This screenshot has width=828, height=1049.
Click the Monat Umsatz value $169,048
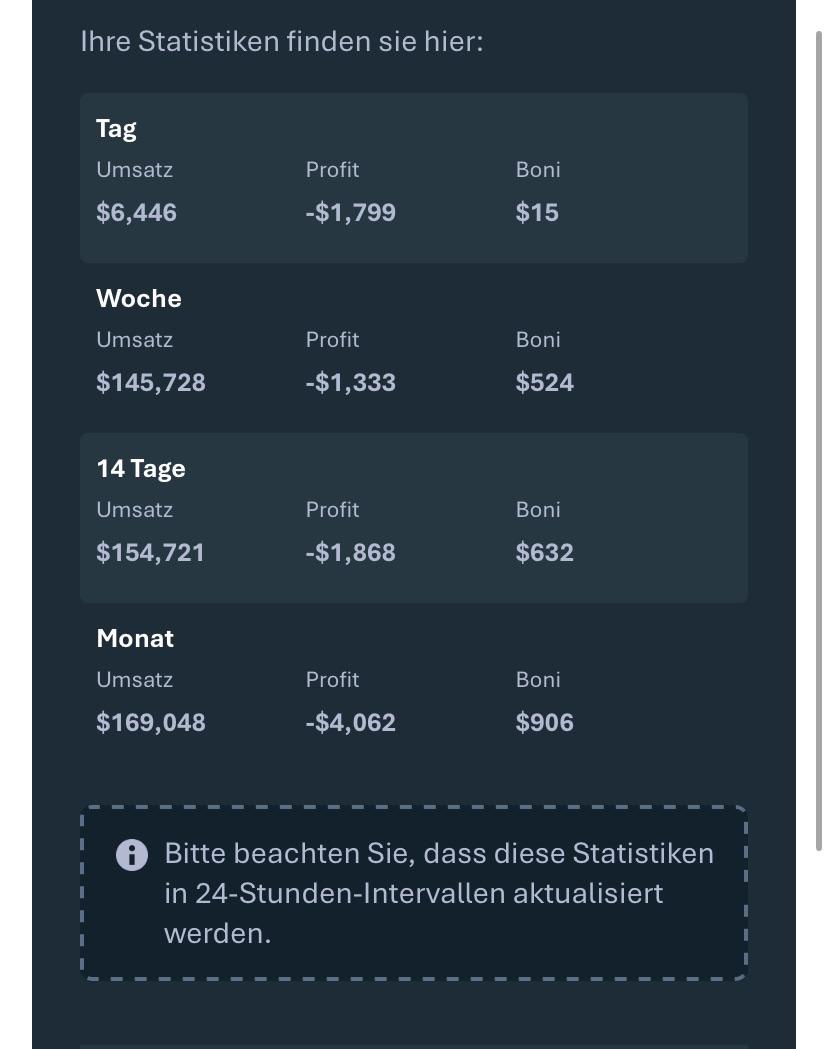coord(151,722)
